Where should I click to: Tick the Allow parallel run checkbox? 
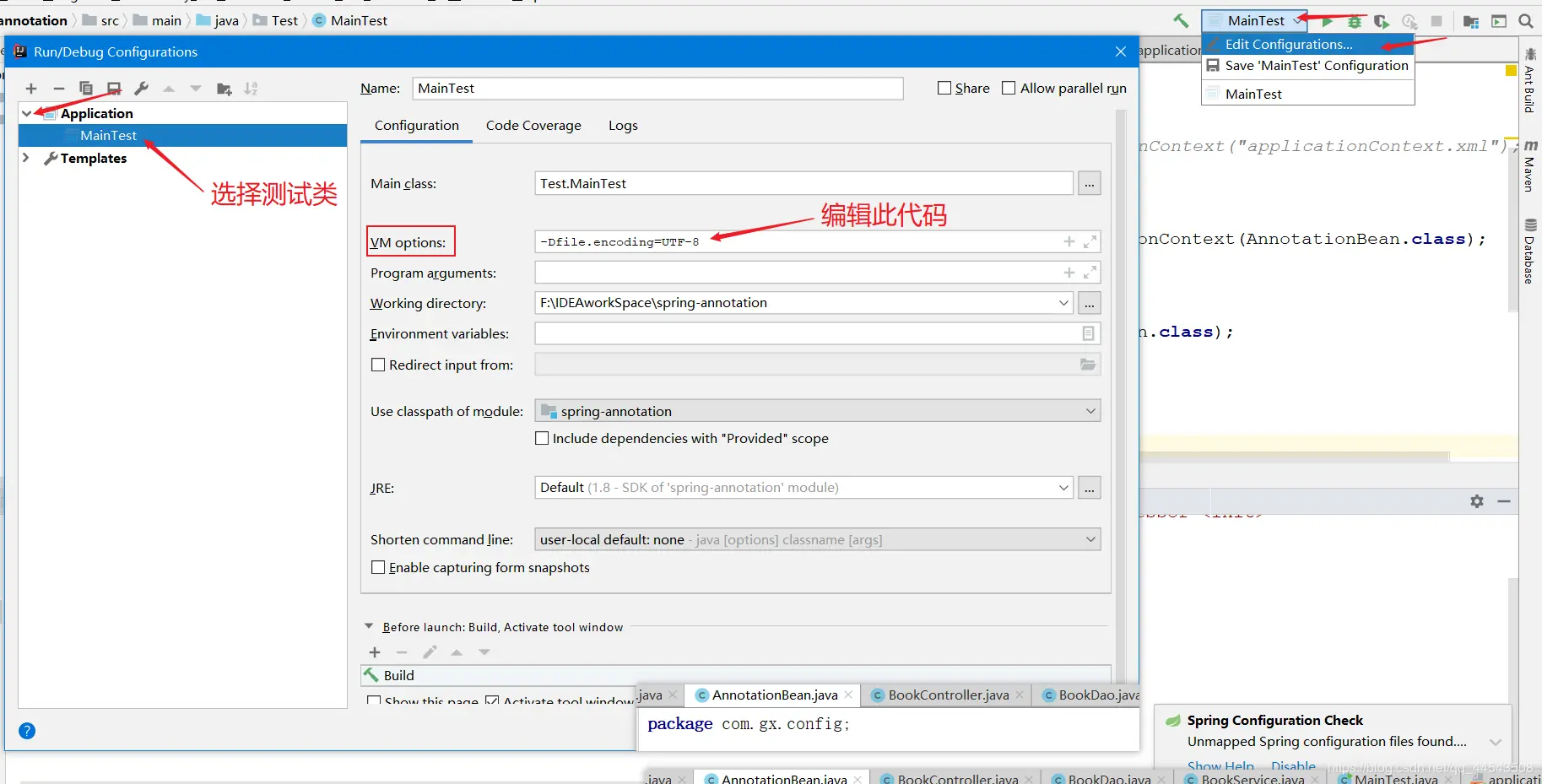[1009, 88]
